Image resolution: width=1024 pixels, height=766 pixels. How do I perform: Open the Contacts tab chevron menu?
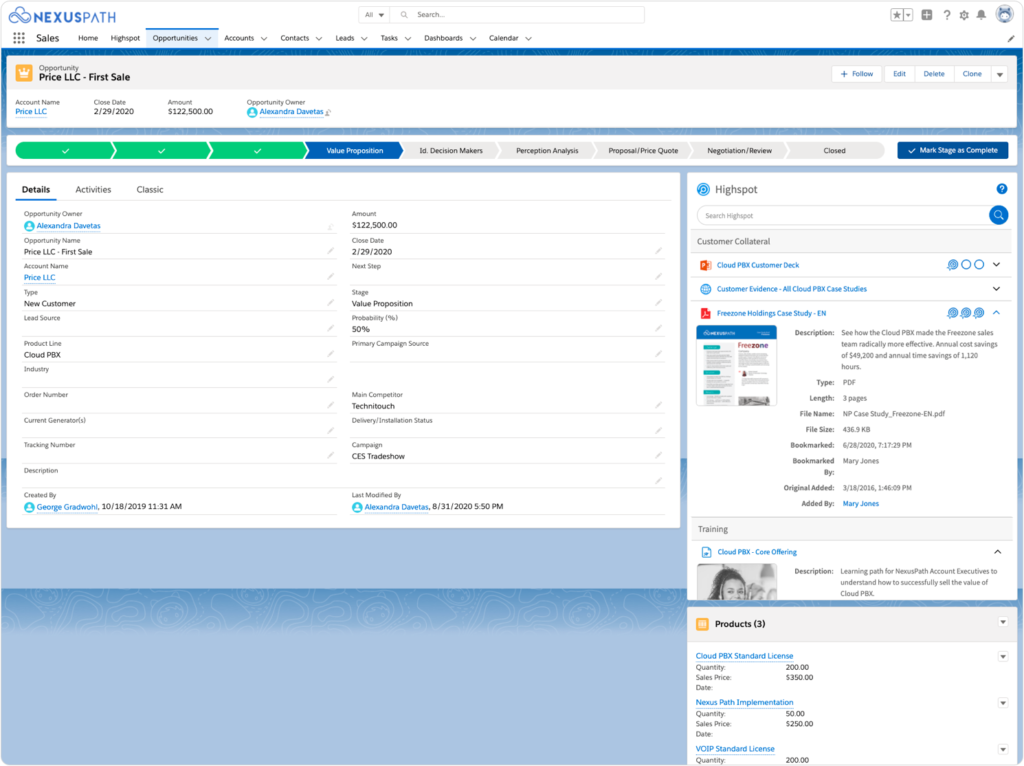[x=319, y=39]
